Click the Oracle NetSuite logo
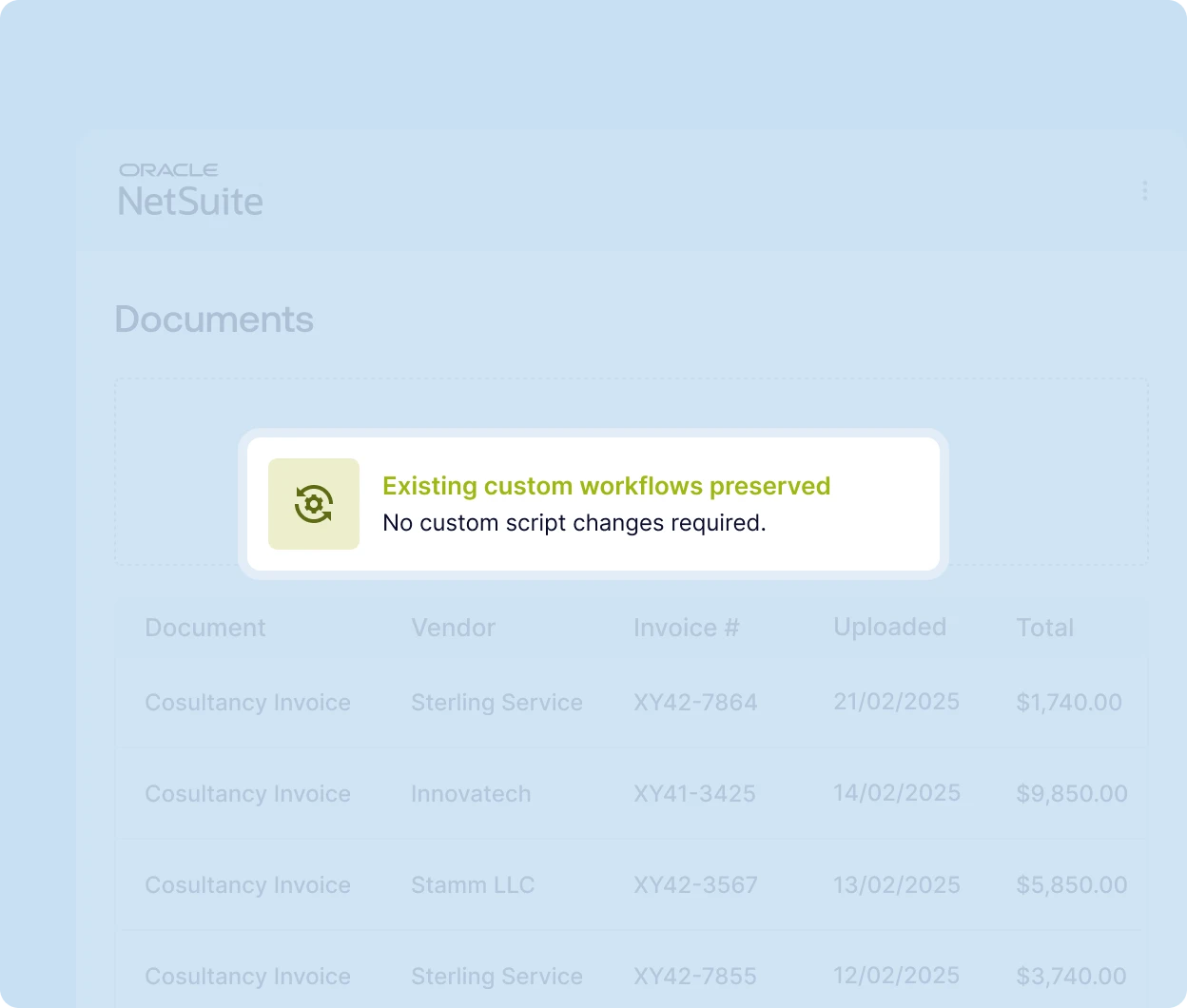 [190, 190]
